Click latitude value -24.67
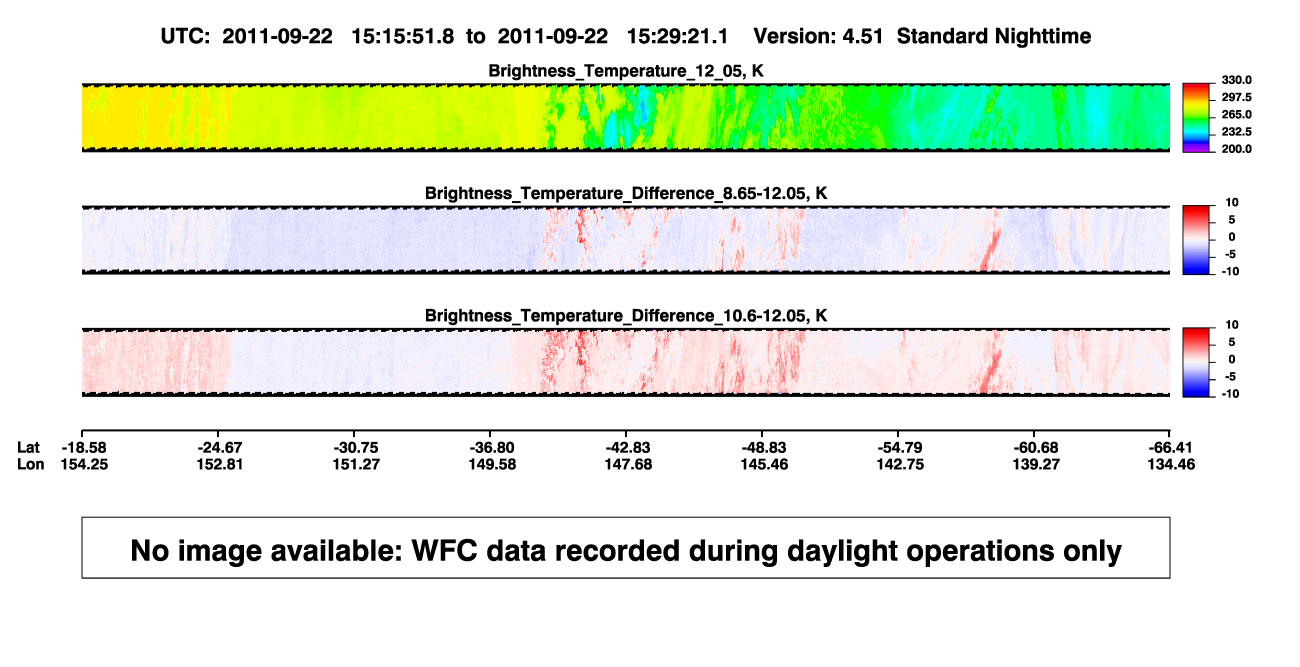The image size is (1300, 667). click(x=218, y=447)
